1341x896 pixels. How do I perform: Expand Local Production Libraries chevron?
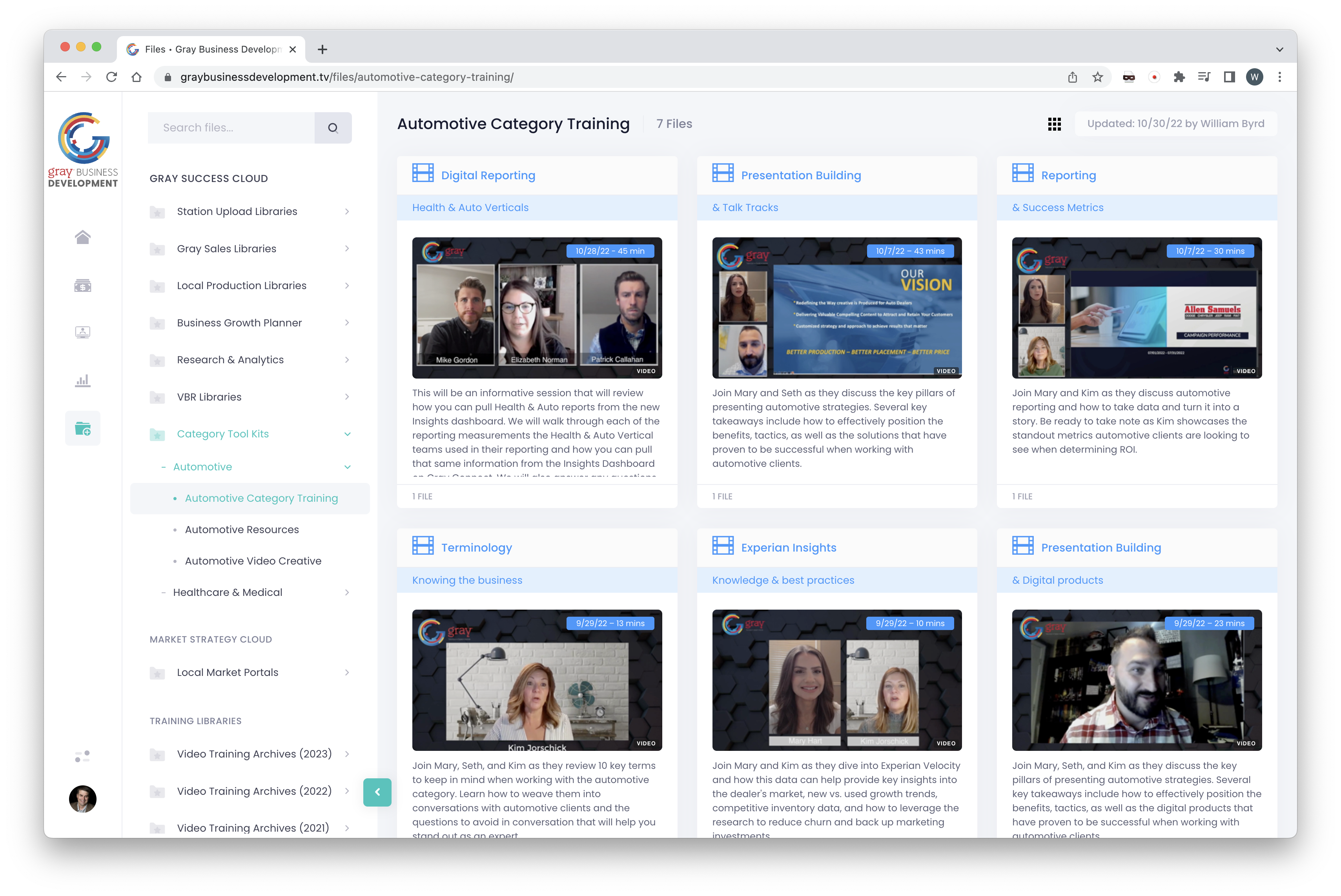pos(347,286)
